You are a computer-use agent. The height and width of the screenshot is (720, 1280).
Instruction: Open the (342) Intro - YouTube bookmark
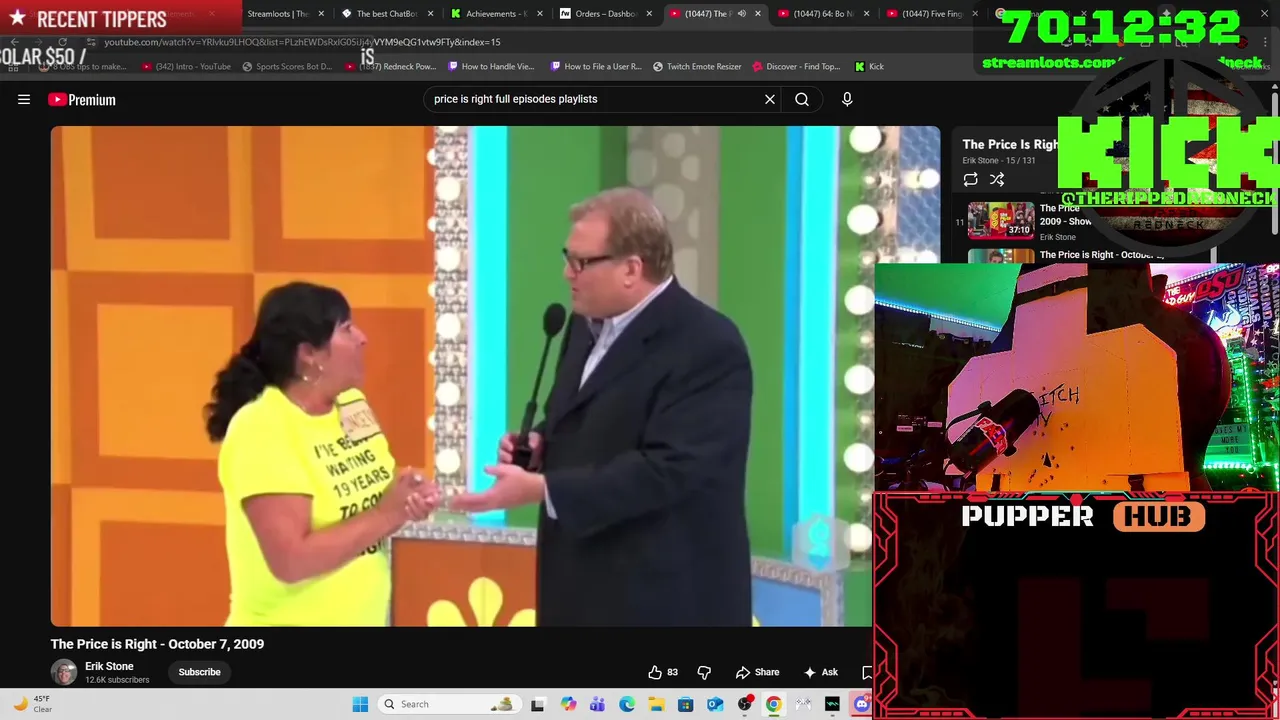186,67
